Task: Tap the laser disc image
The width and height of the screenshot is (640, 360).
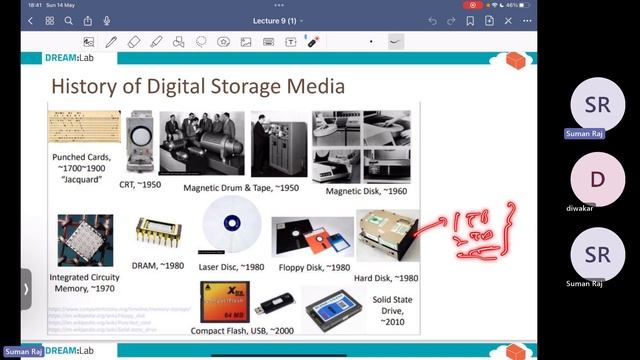Action: click(x=231, y=224)
